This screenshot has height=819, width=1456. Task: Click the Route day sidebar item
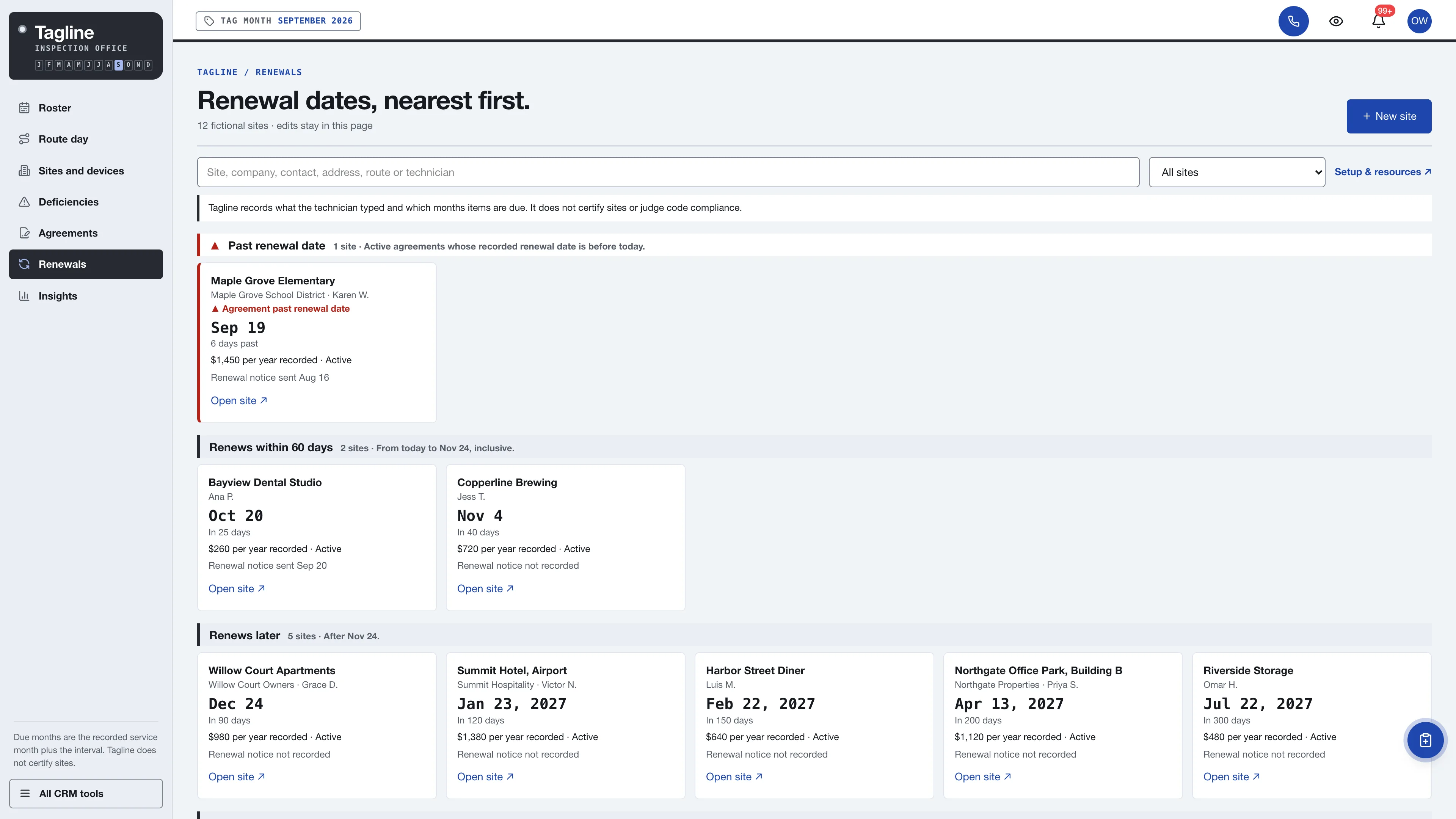[x=86, y=139]
